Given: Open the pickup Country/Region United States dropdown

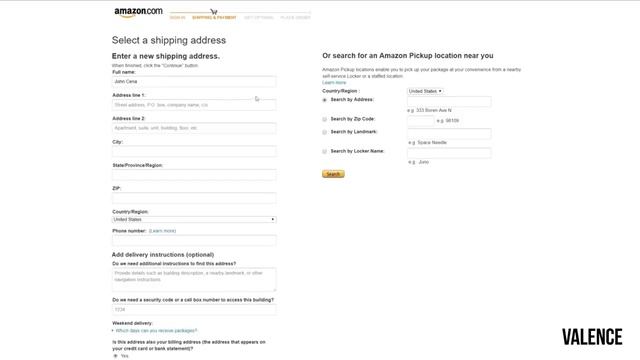Looking at the screenshot, I should click(425, 91).
